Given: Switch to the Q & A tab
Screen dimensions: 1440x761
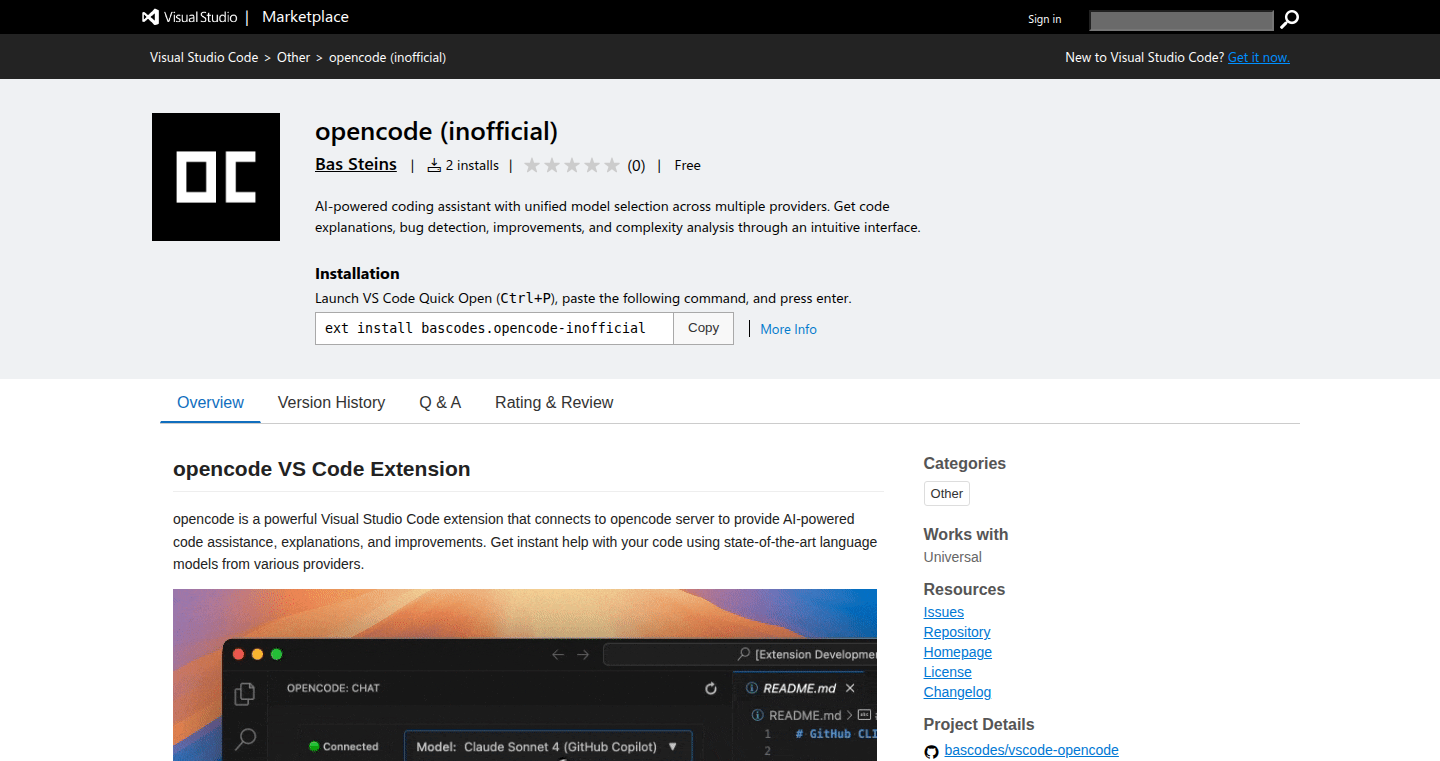Looking at the screenshot, I should (x=440, y=402).
